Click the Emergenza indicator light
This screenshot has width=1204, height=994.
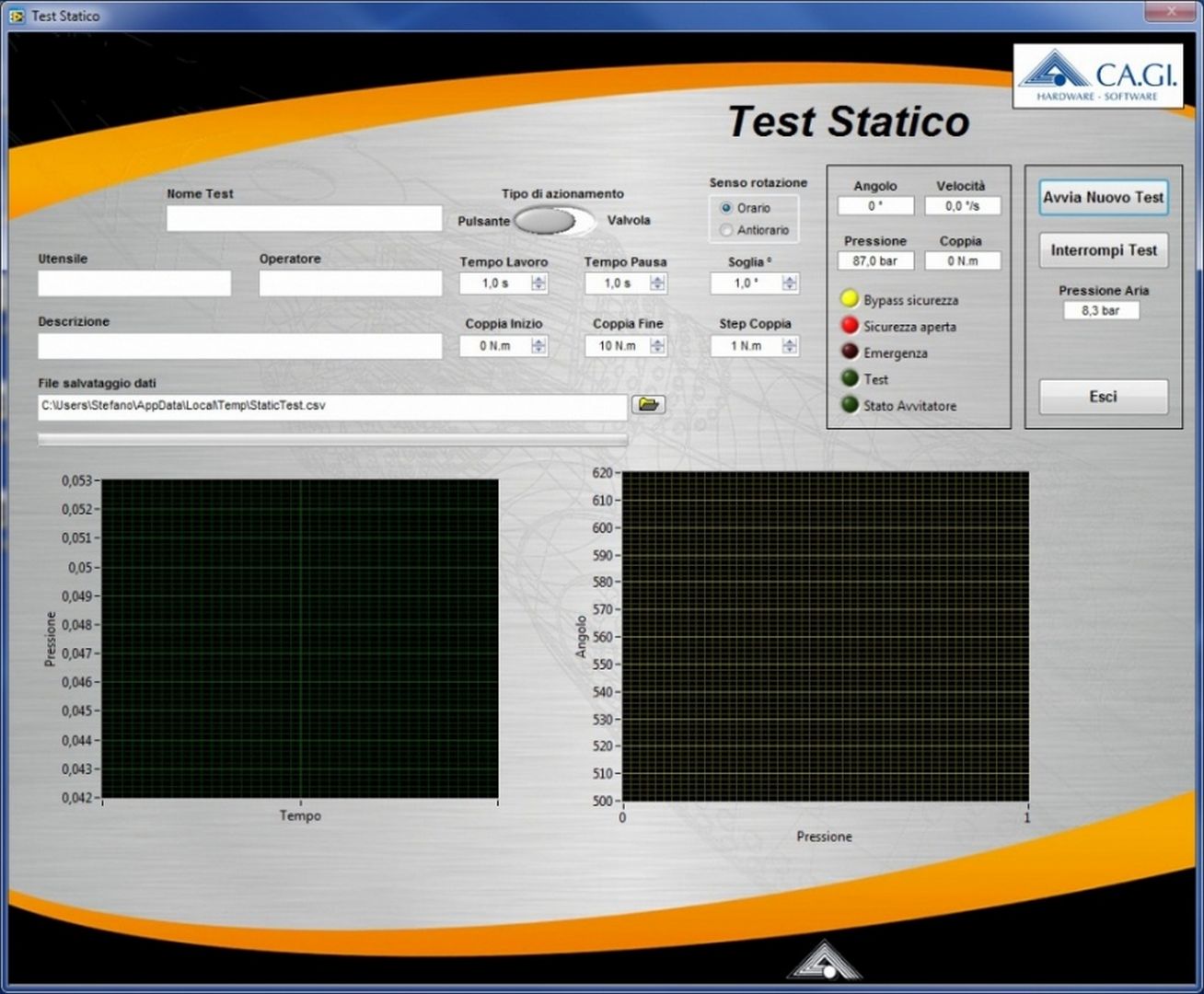850,353
